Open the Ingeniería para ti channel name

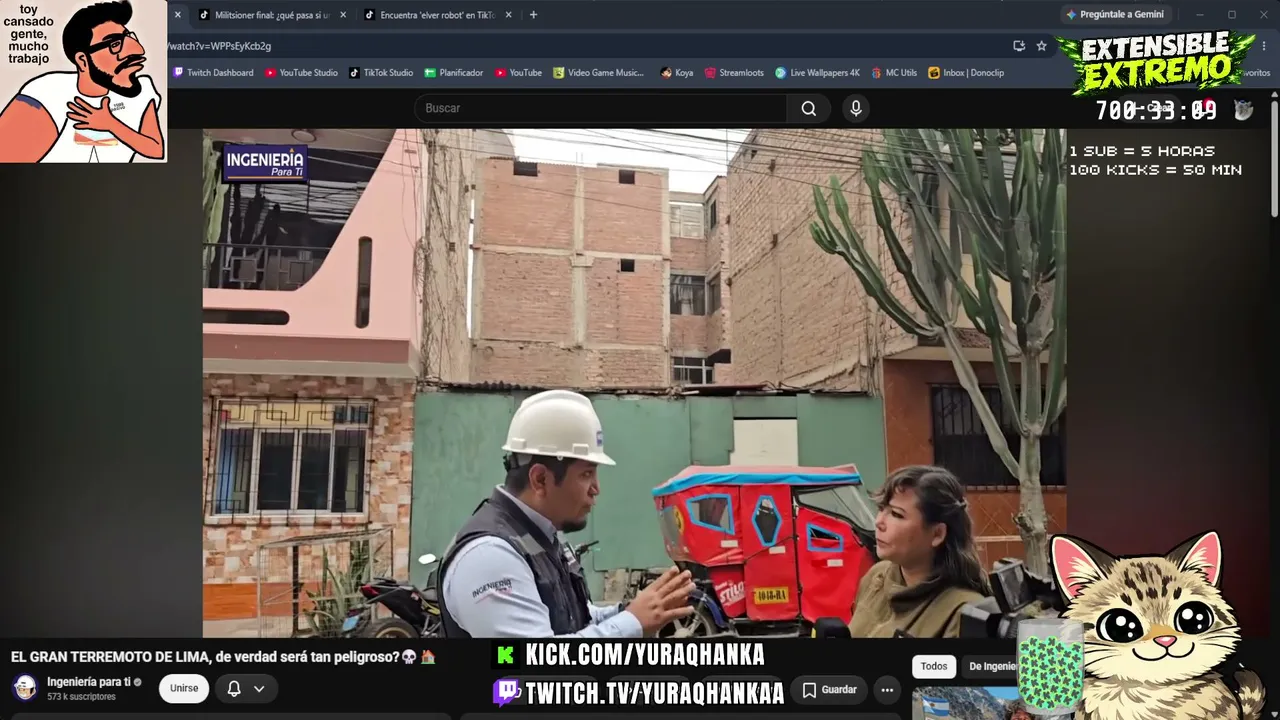(88, 682)
